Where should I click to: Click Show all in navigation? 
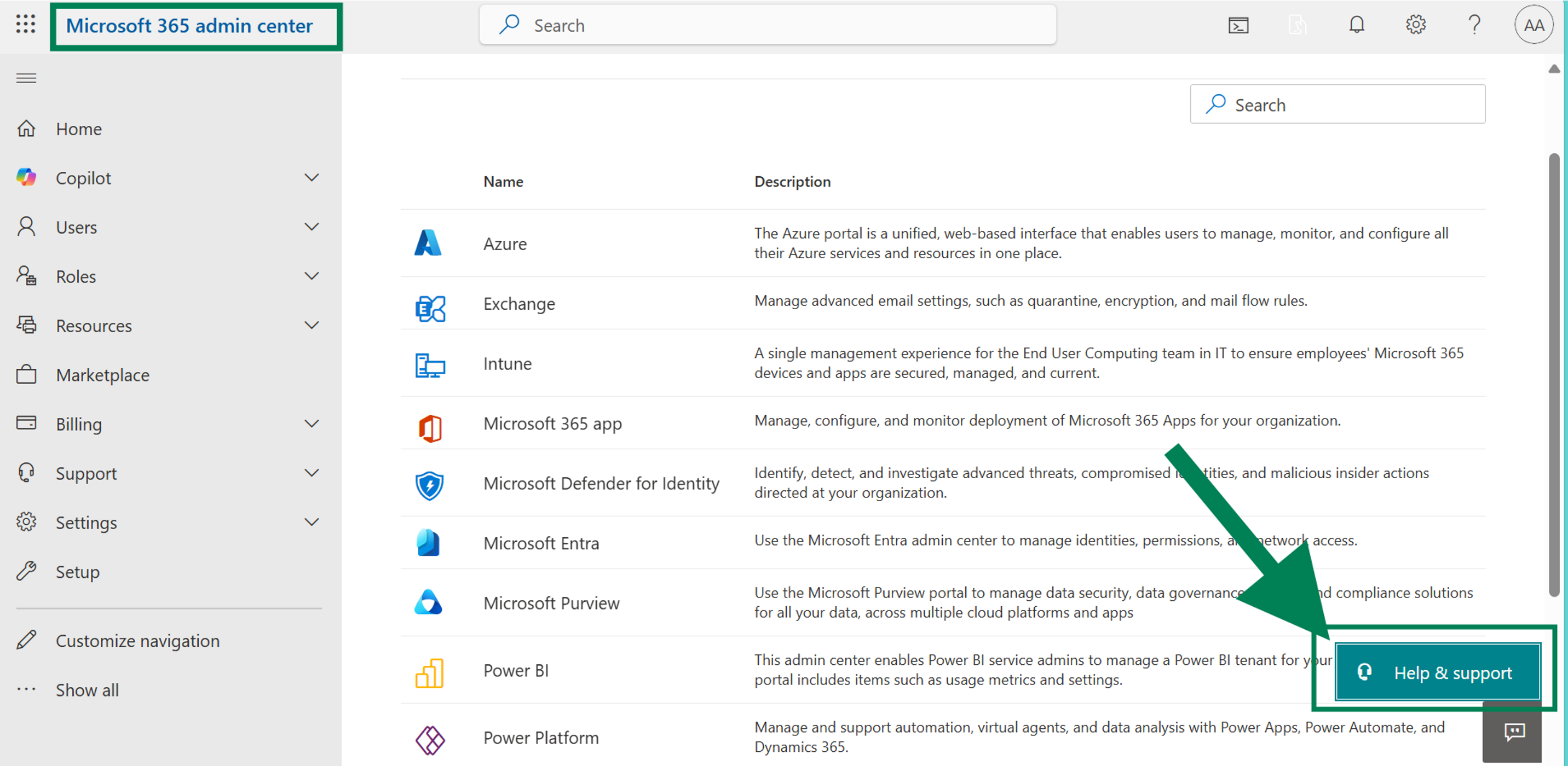[x=87, y=690]
